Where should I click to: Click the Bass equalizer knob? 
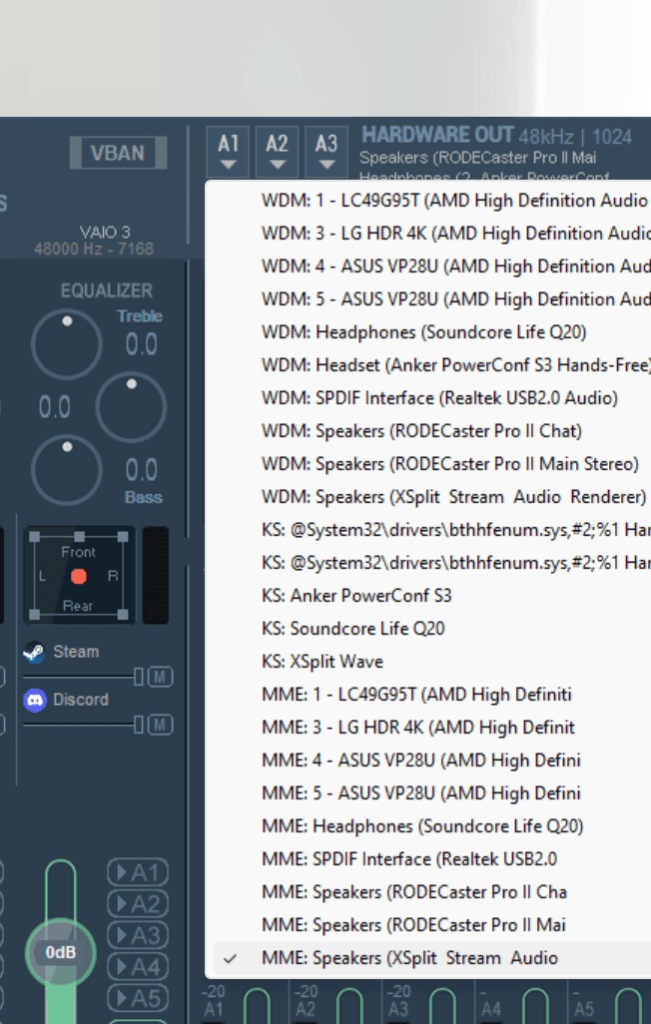(67, 470)
